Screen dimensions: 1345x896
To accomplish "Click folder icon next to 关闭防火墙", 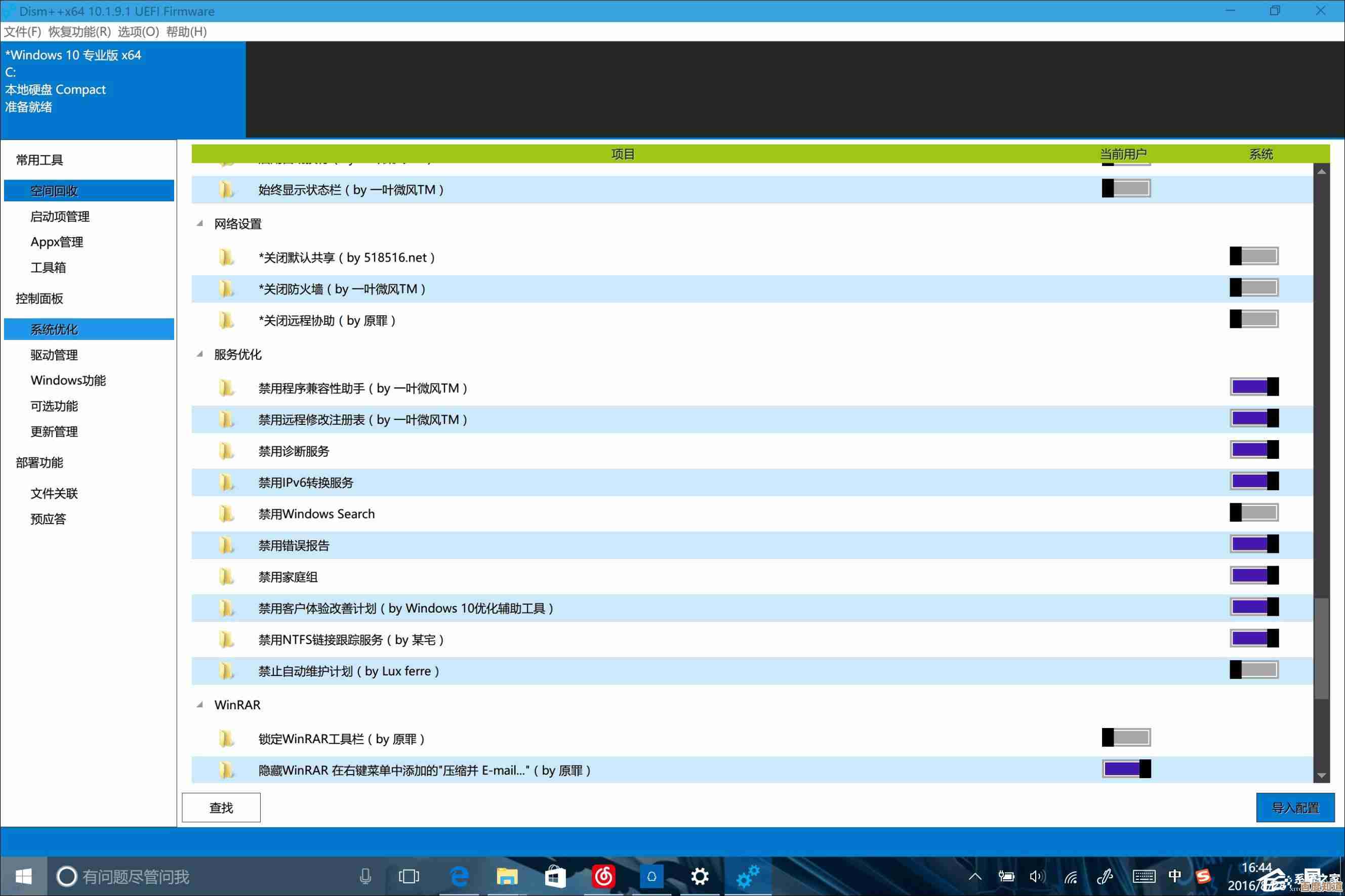I will coord(226,289).
